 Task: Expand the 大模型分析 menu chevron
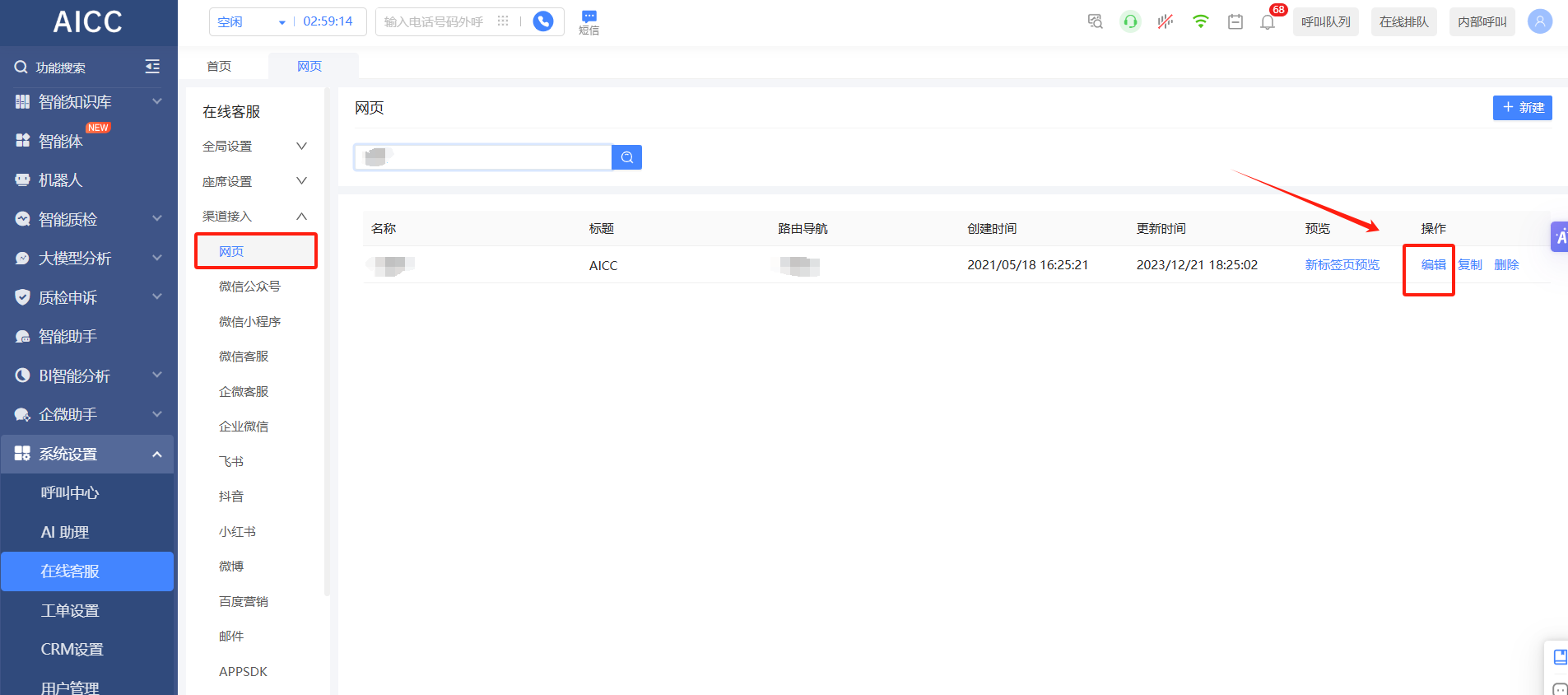(x=157, y=258)
